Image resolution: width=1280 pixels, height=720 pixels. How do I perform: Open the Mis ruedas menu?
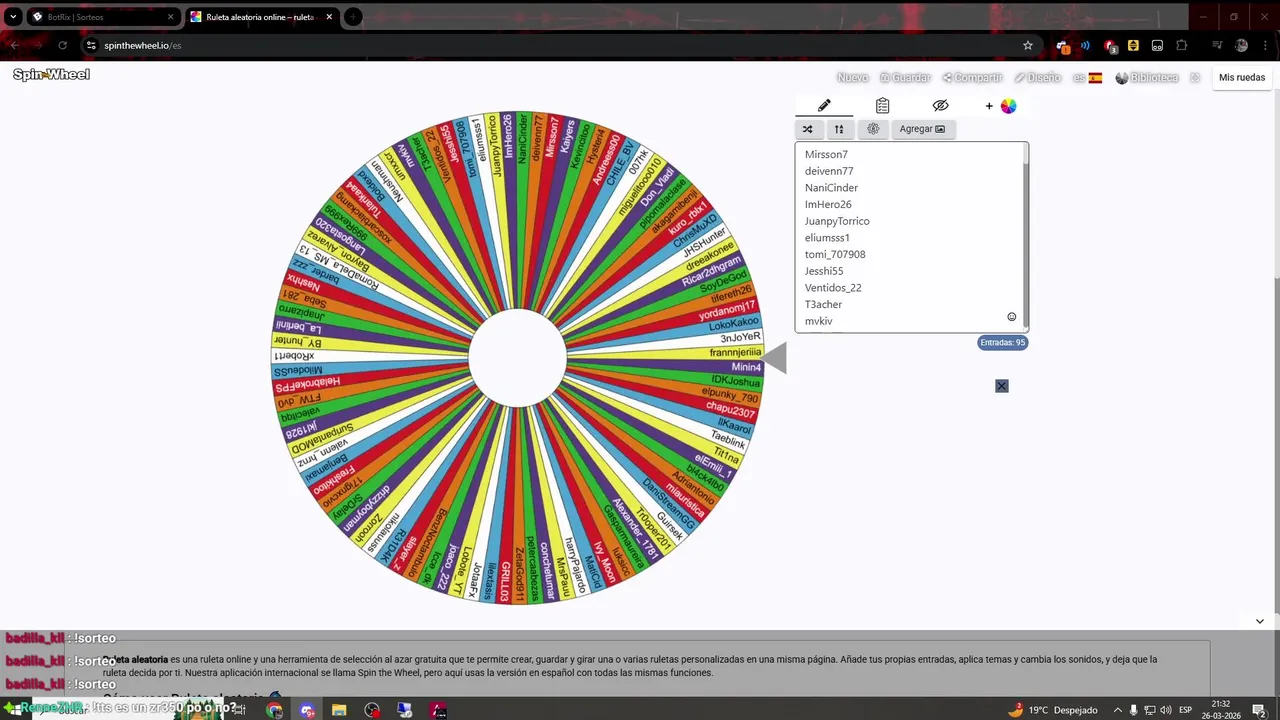pyautogui.click(x=1242, y=78)
